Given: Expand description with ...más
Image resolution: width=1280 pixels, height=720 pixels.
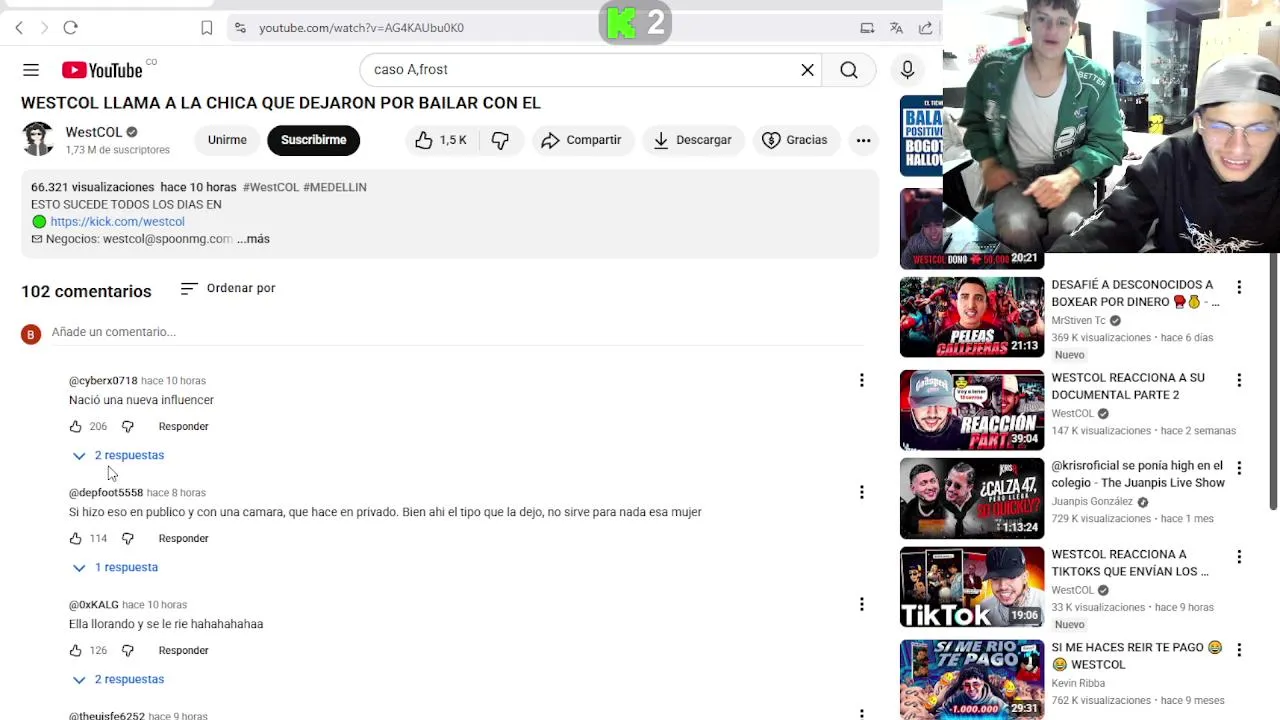Looking at the screenshot, I should 253,239.
